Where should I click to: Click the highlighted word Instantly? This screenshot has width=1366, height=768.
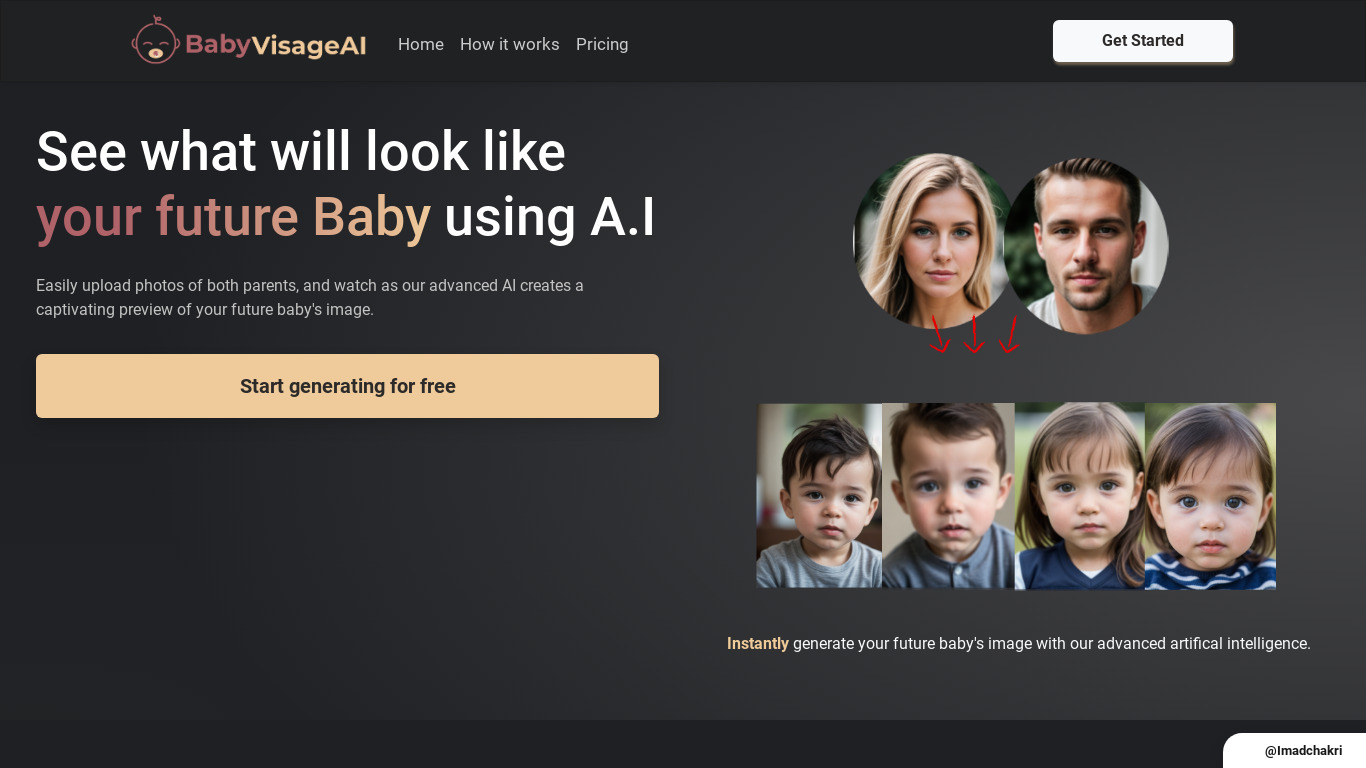pyautogui.click(x=758, y=644)
